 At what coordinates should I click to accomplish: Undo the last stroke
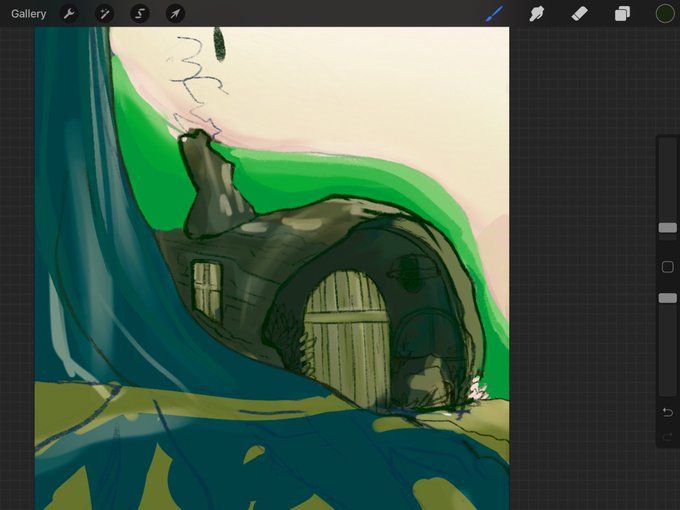pos(668,412)
